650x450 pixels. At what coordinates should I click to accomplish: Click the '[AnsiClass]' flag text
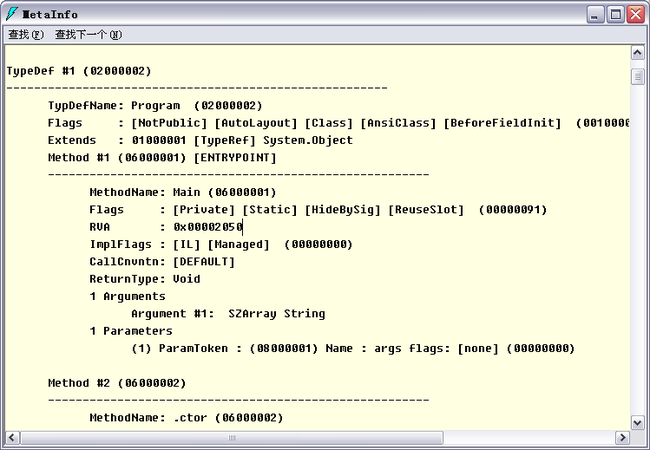(398, 123)
